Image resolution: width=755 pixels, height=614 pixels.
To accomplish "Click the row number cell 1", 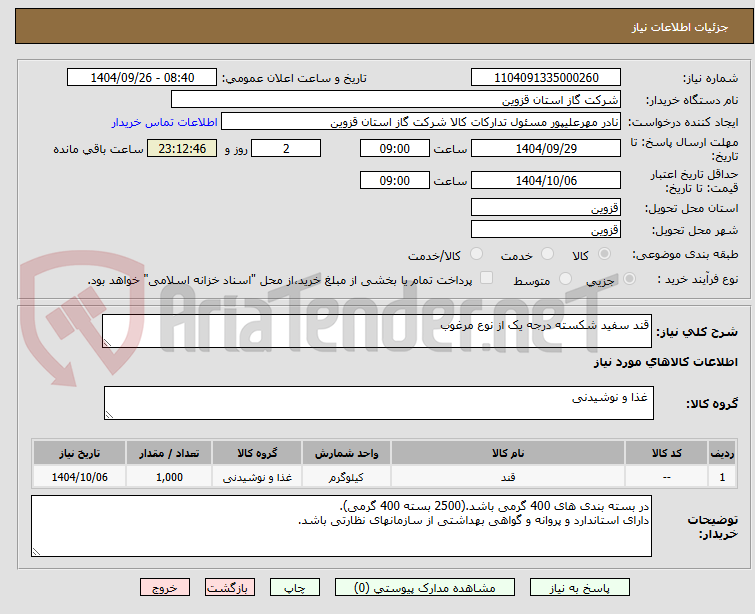I will [x=722, y=477].
